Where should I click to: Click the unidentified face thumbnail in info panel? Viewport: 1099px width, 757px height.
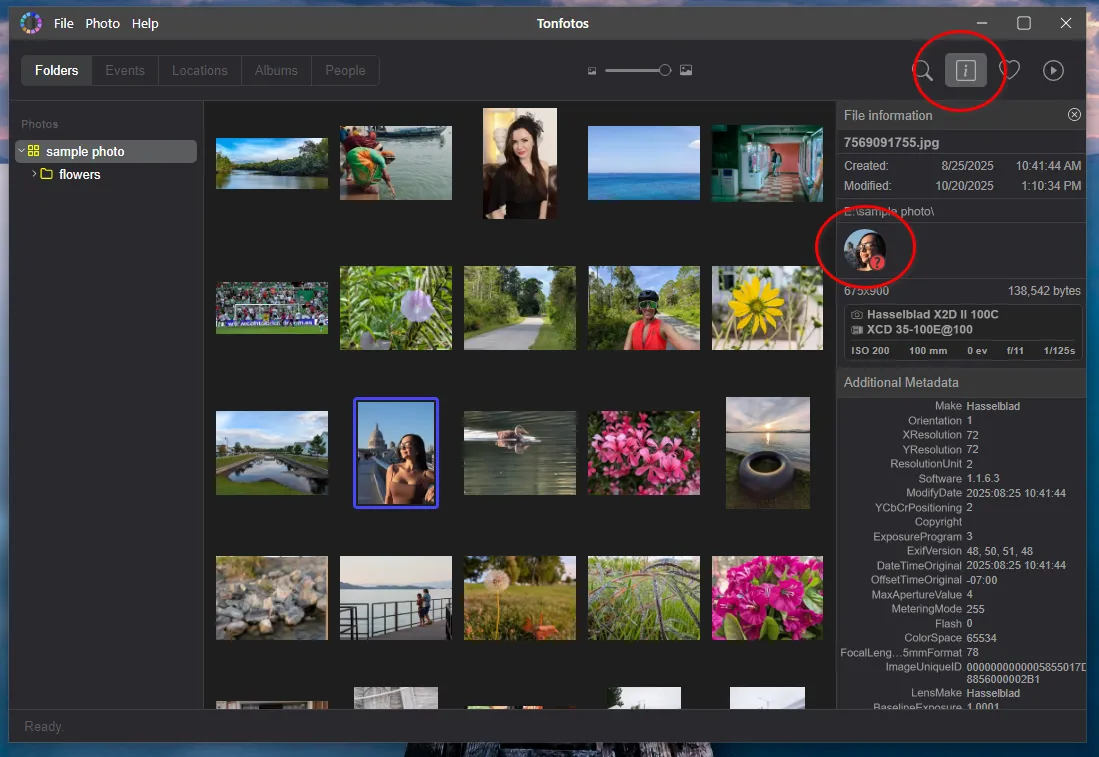pos(865,250)
